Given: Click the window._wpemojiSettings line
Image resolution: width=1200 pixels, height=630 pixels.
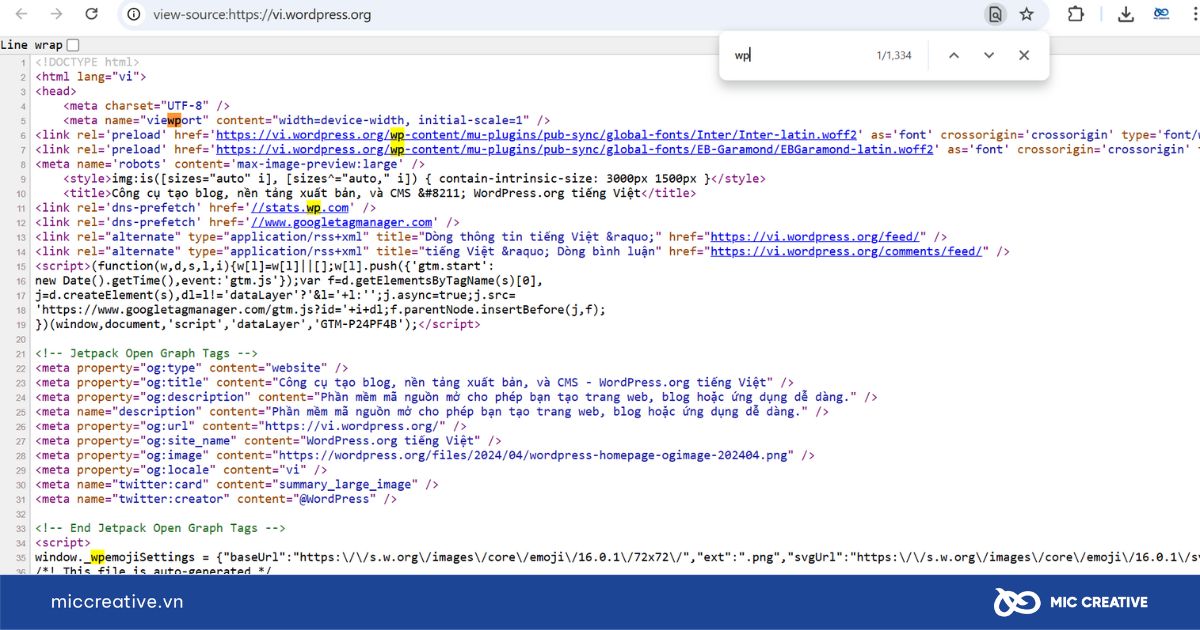Looking at the screenshot, I should pyautogui.click(x=617, y=556).
